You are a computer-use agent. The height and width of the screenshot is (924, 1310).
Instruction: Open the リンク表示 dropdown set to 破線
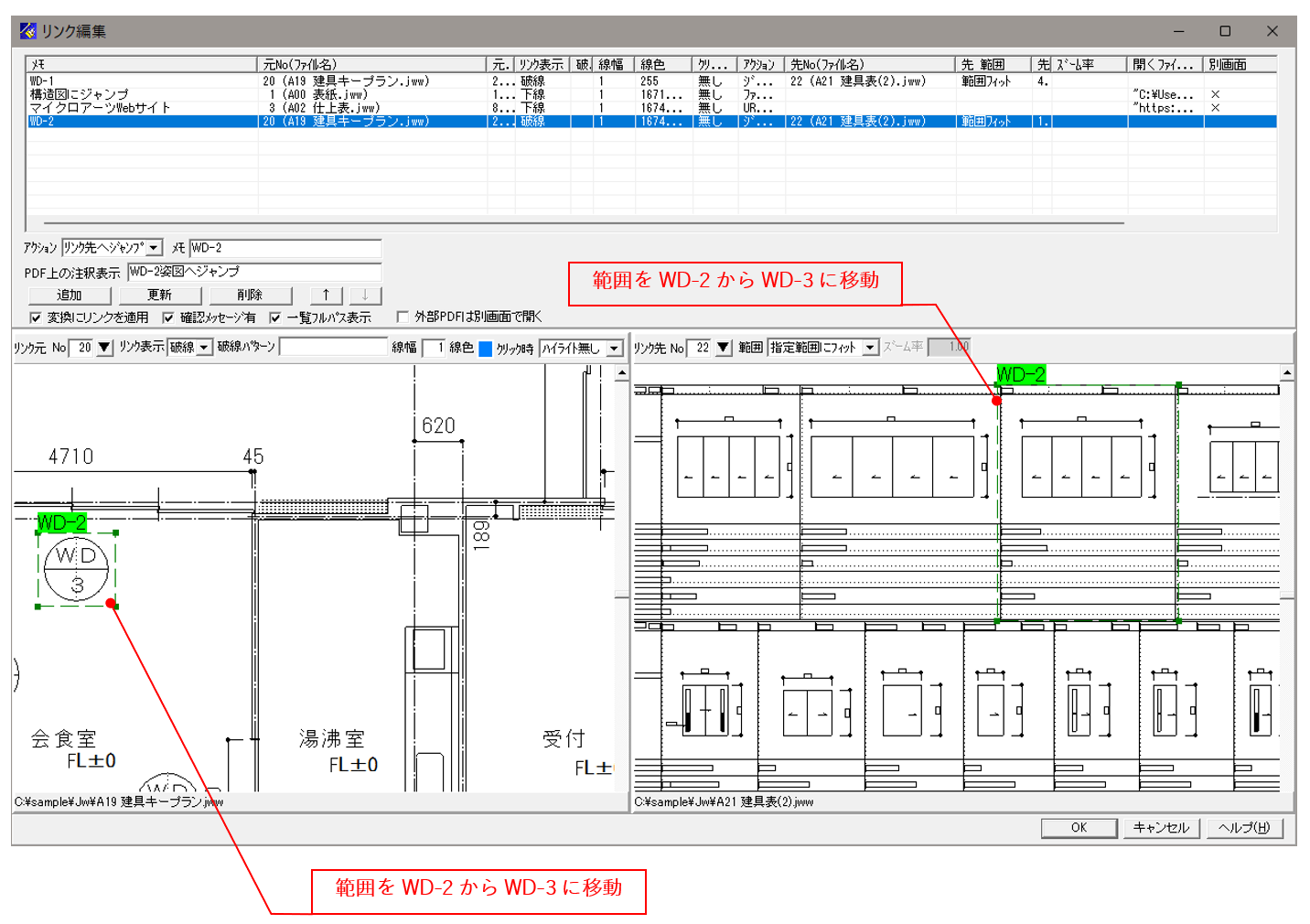(206, 347)
